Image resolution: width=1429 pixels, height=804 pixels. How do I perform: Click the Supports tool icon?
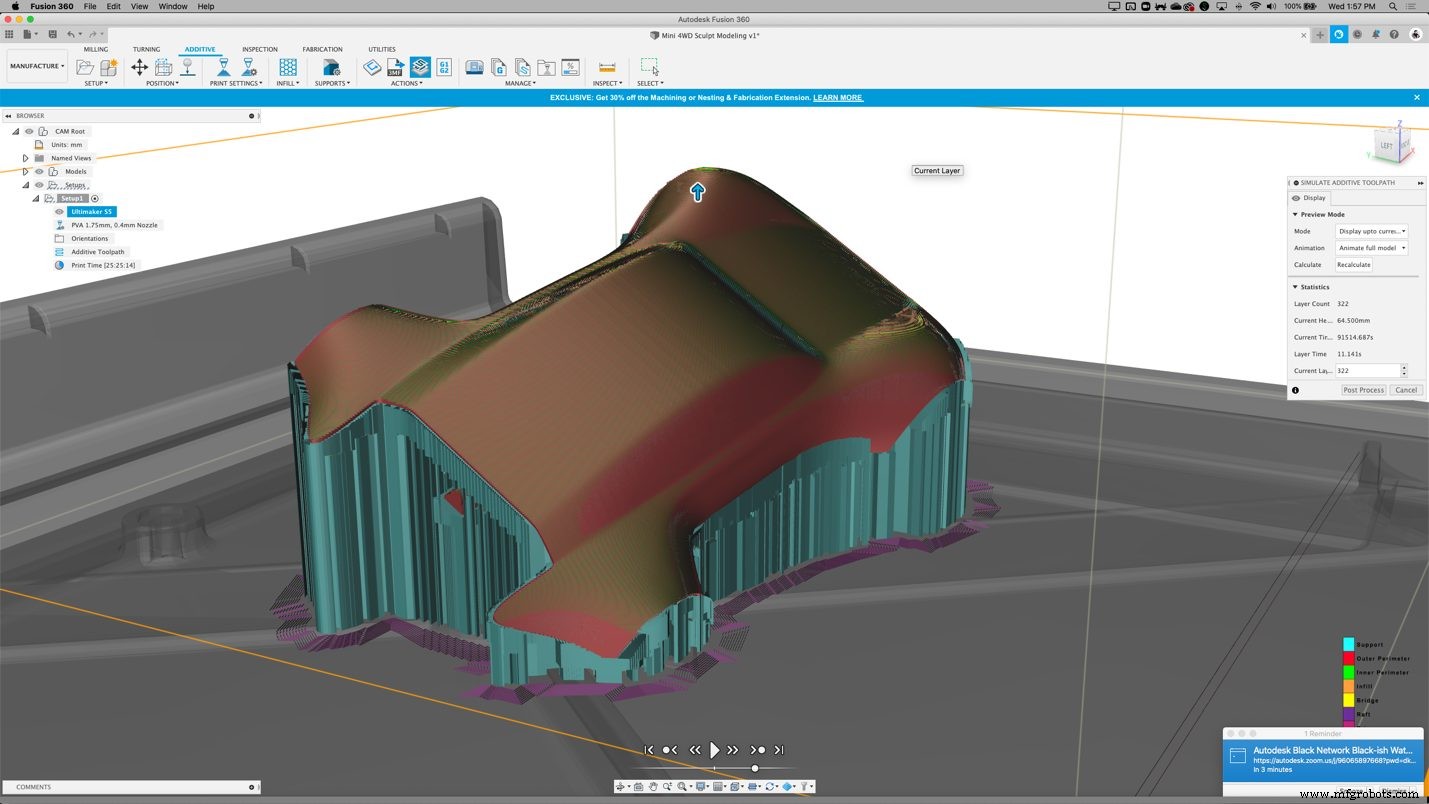[x=330, y=67]
